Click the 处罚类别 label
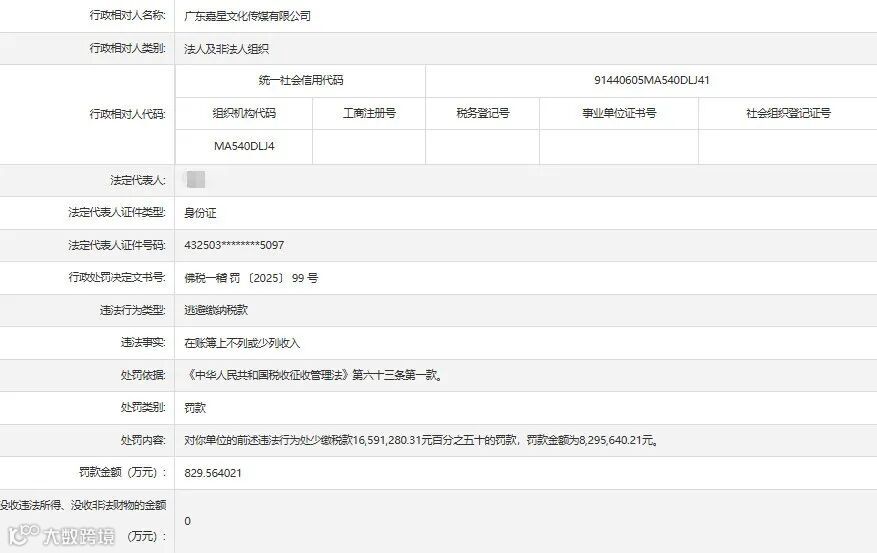 point(143,408)
